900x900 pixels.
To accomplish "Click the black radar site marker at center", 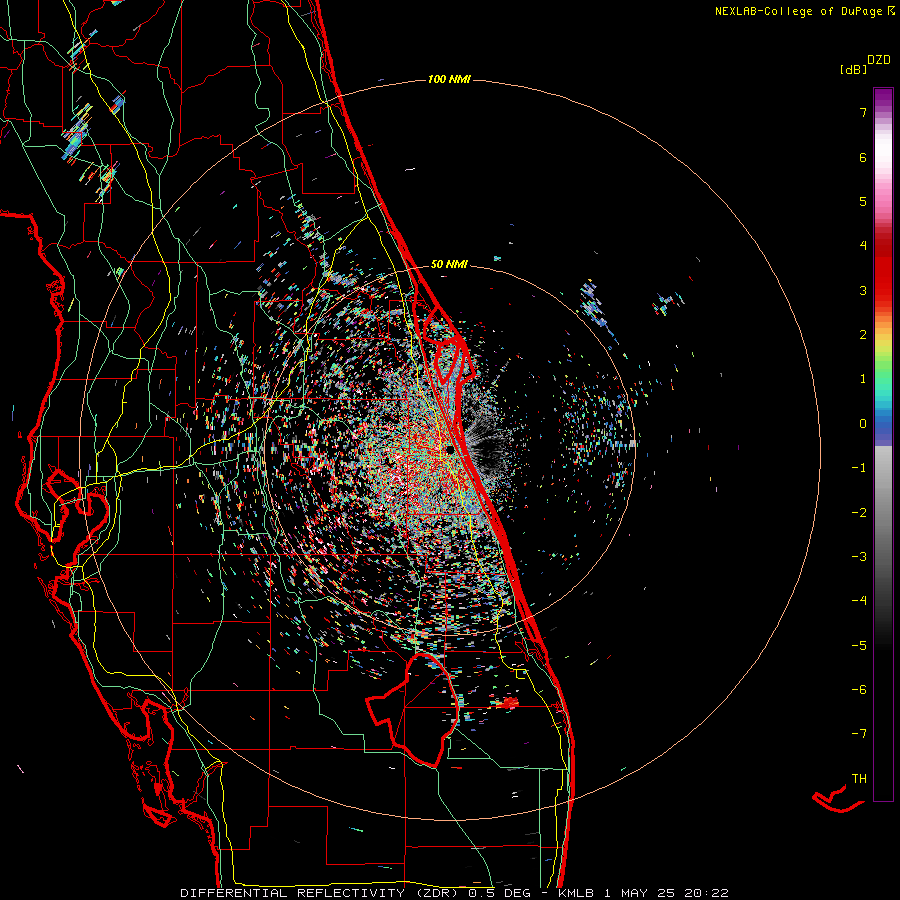I will (450, 449).
